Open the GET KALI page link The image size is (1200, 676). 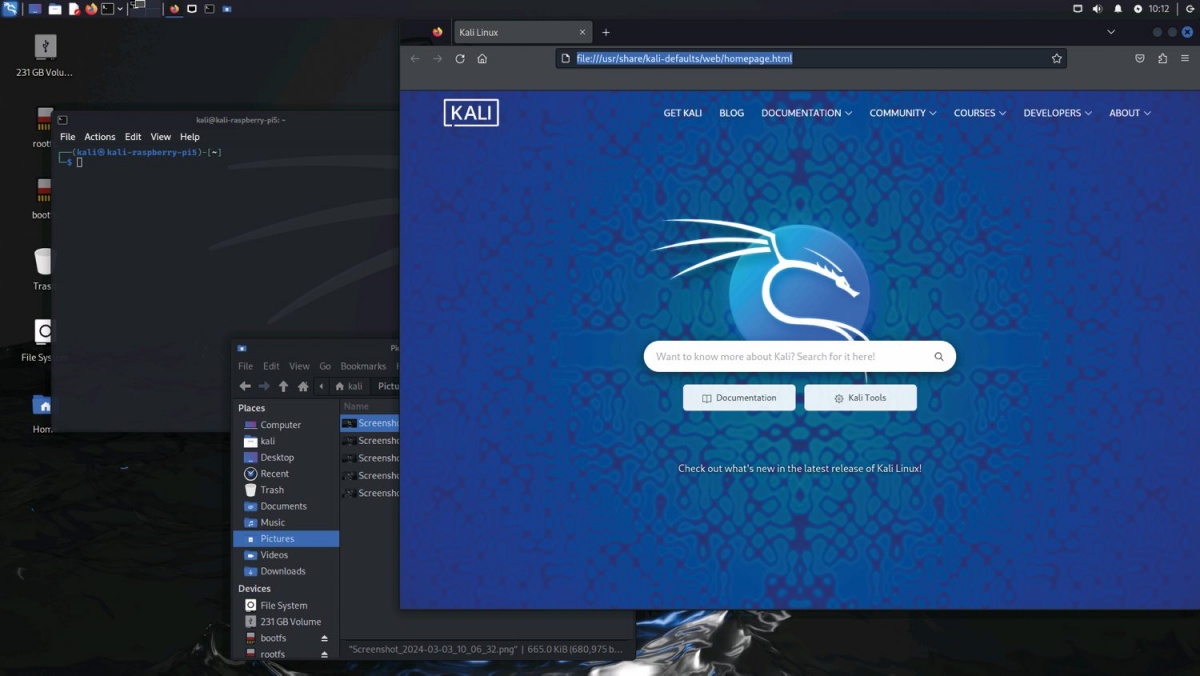(x=683, y=113)
